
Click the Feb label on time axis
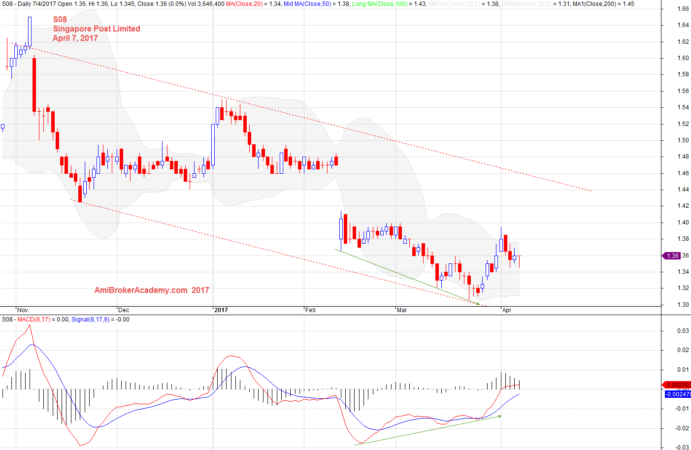click(310, 310)
